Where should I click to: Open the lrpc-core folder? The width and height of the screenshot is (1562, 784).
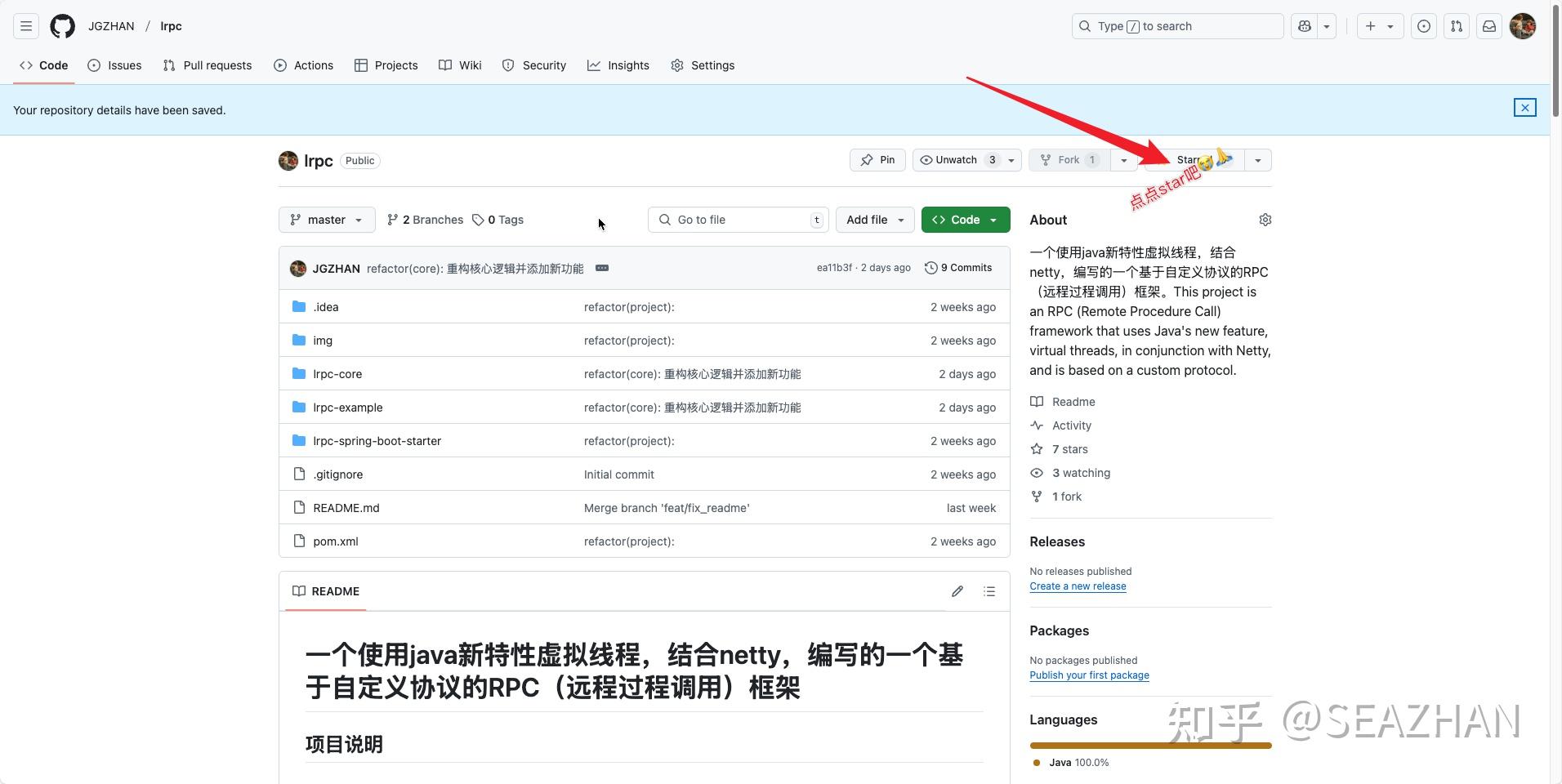[337, 373]
